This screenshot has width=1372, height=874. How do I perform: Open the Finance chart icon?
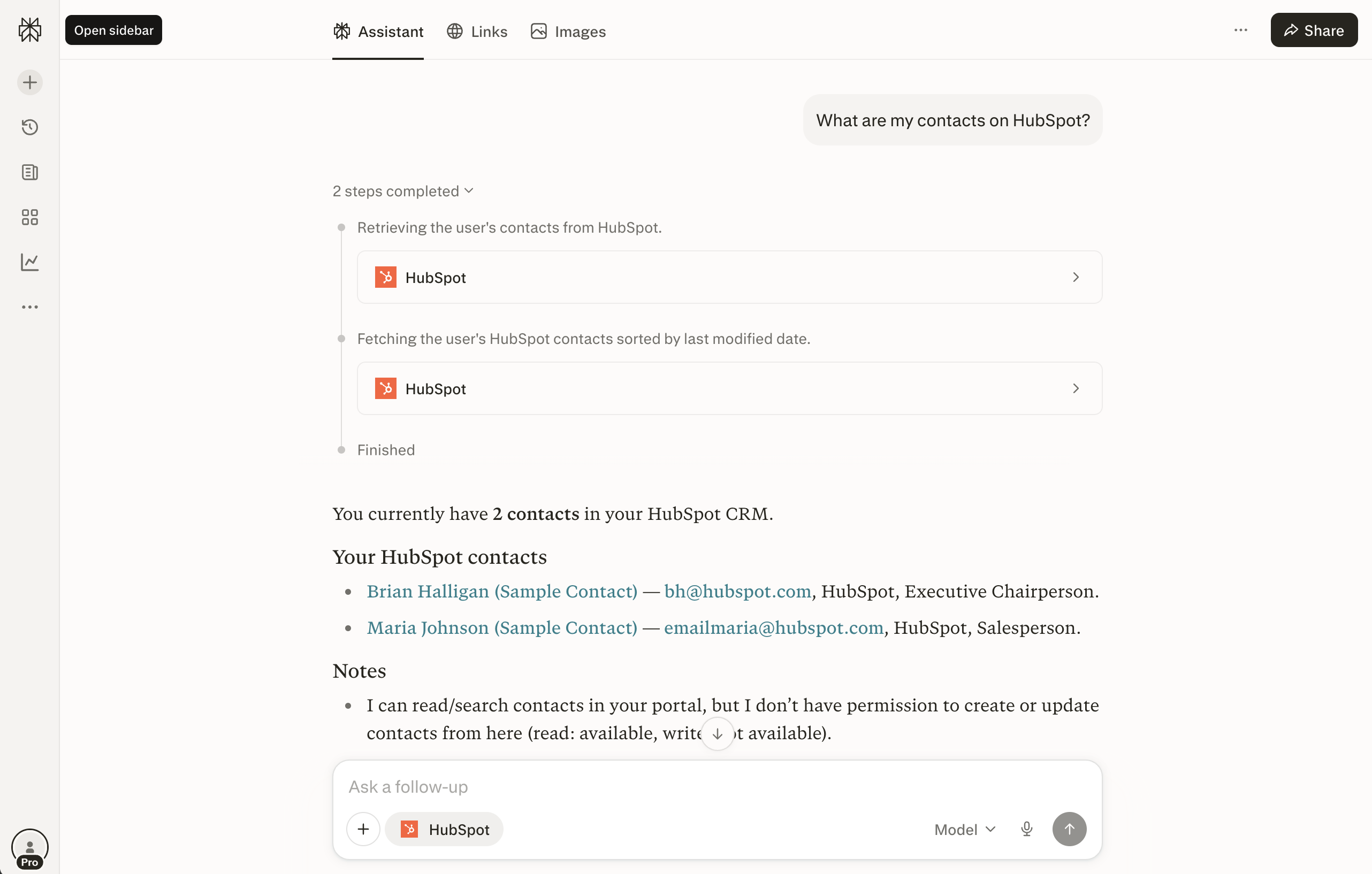[x=29, y=262]
